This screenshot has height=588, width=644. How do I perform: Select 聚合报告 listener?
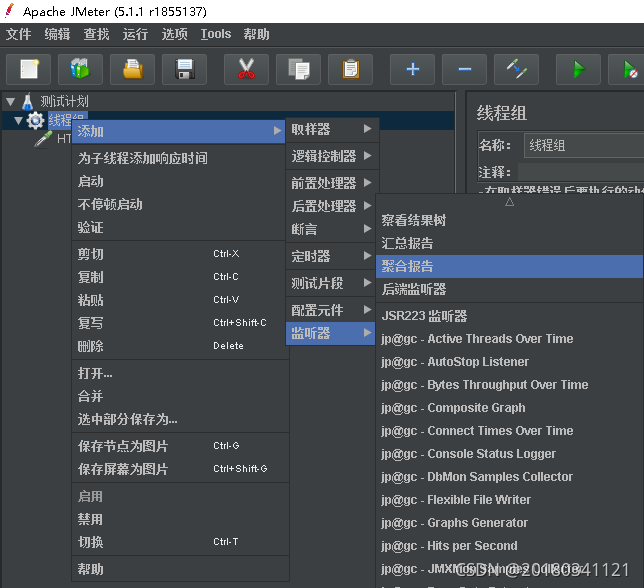click(x=509, y=266)
